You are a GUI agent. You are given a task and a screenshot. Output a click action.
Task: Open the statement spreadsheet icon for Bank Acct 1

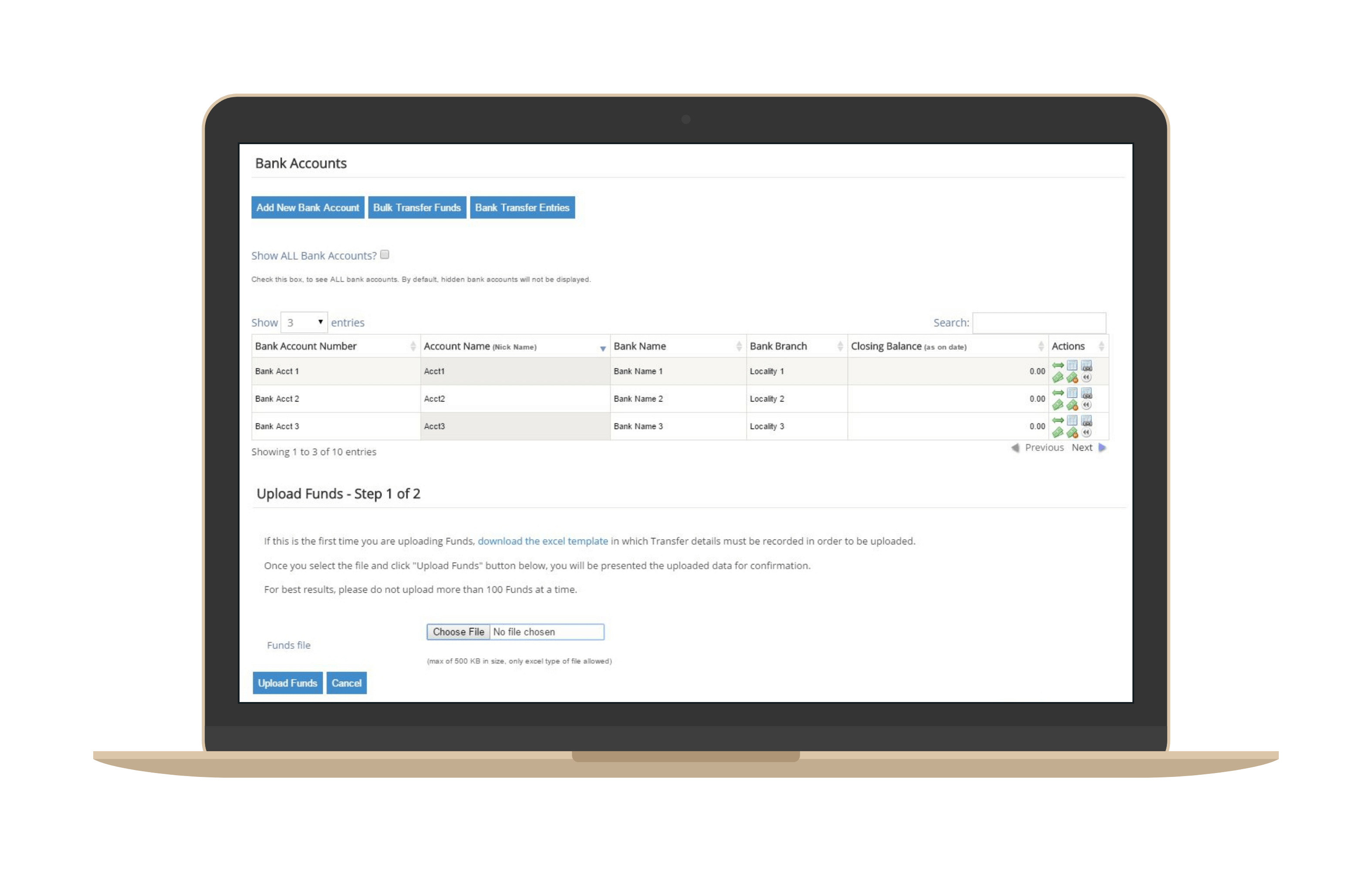click(1072, 365)
